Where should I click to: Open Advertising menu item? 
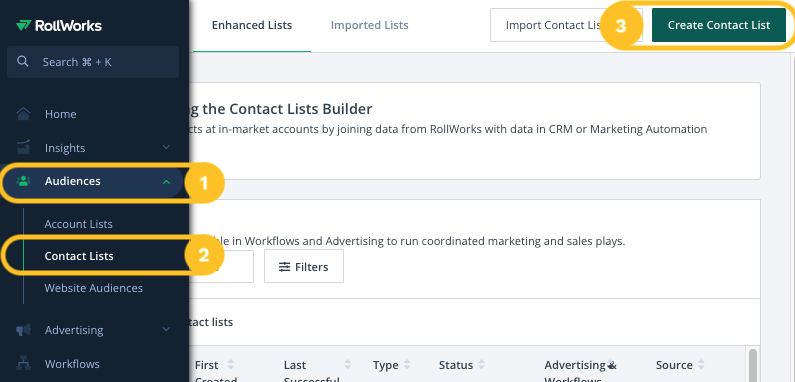coord(74,330)
